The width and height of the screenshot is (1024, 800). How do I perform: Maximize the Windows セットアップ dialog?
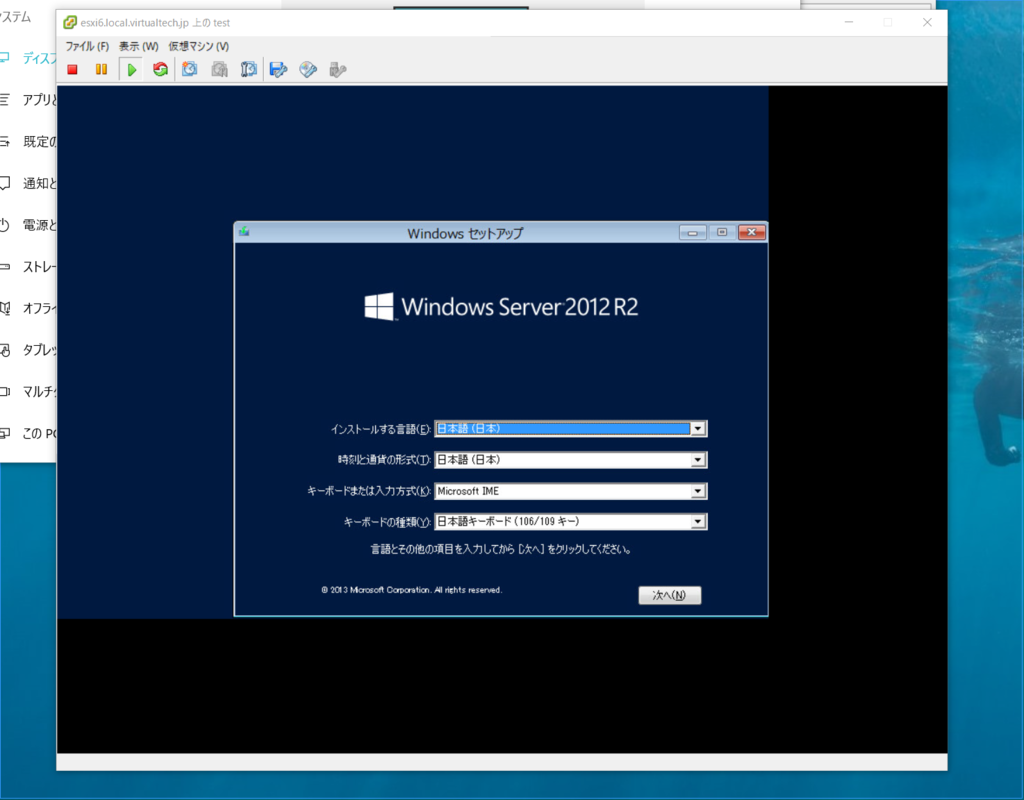(722, 232)
